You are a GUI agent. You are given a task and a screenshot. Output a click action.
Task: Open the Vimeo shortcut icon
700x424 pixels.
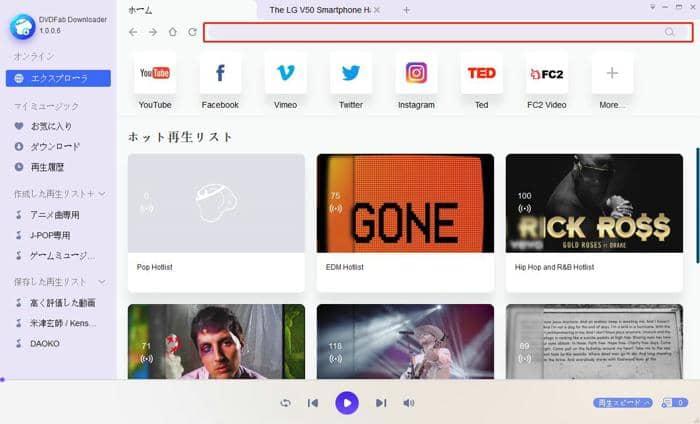tap(285, 73)
